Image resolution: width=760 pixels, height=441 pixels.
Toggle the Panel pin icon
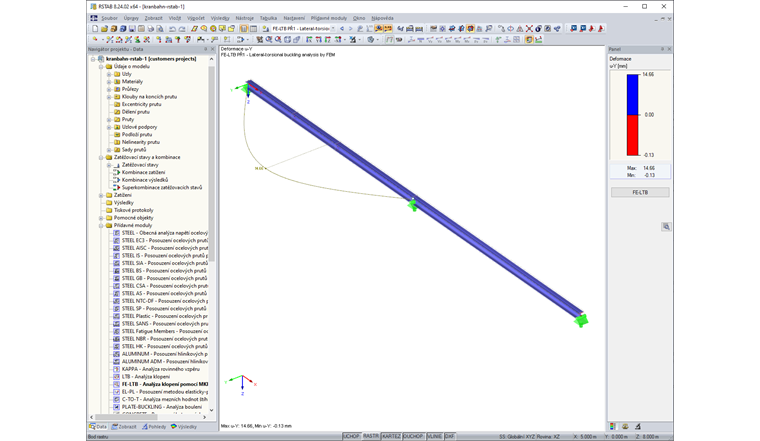pos(662,49)
